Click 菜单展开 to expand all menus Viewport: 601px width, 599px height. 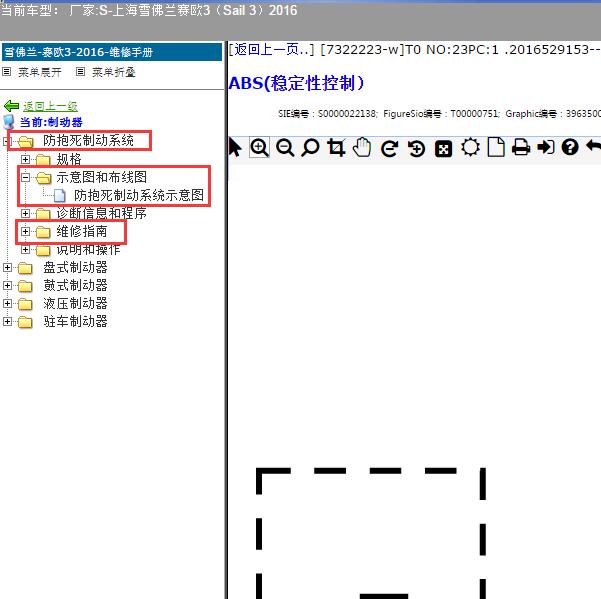[x=40, y=72]
